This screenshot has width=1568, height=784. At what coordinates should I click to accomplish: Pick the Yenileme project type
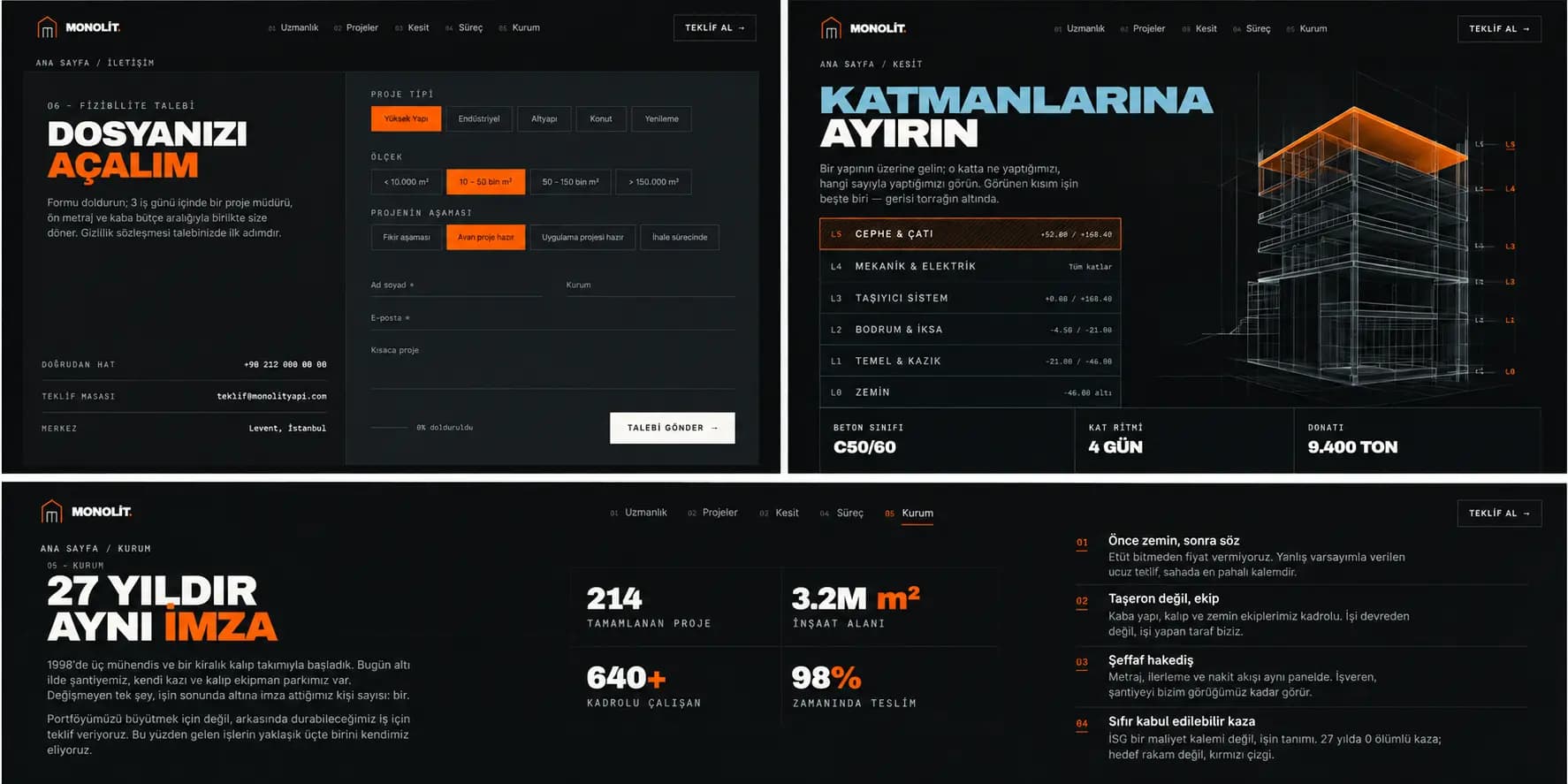(661, 118)
